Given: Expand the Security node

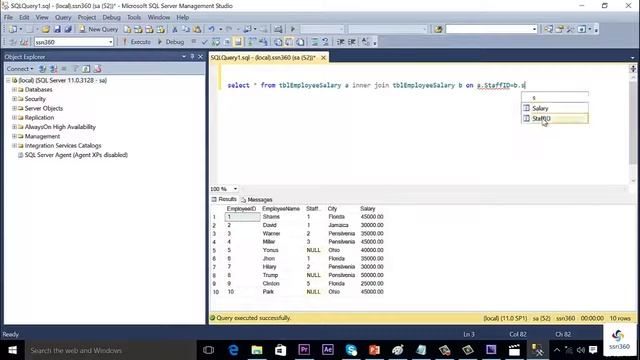Looking at the screenshot, I should point(14,99).
